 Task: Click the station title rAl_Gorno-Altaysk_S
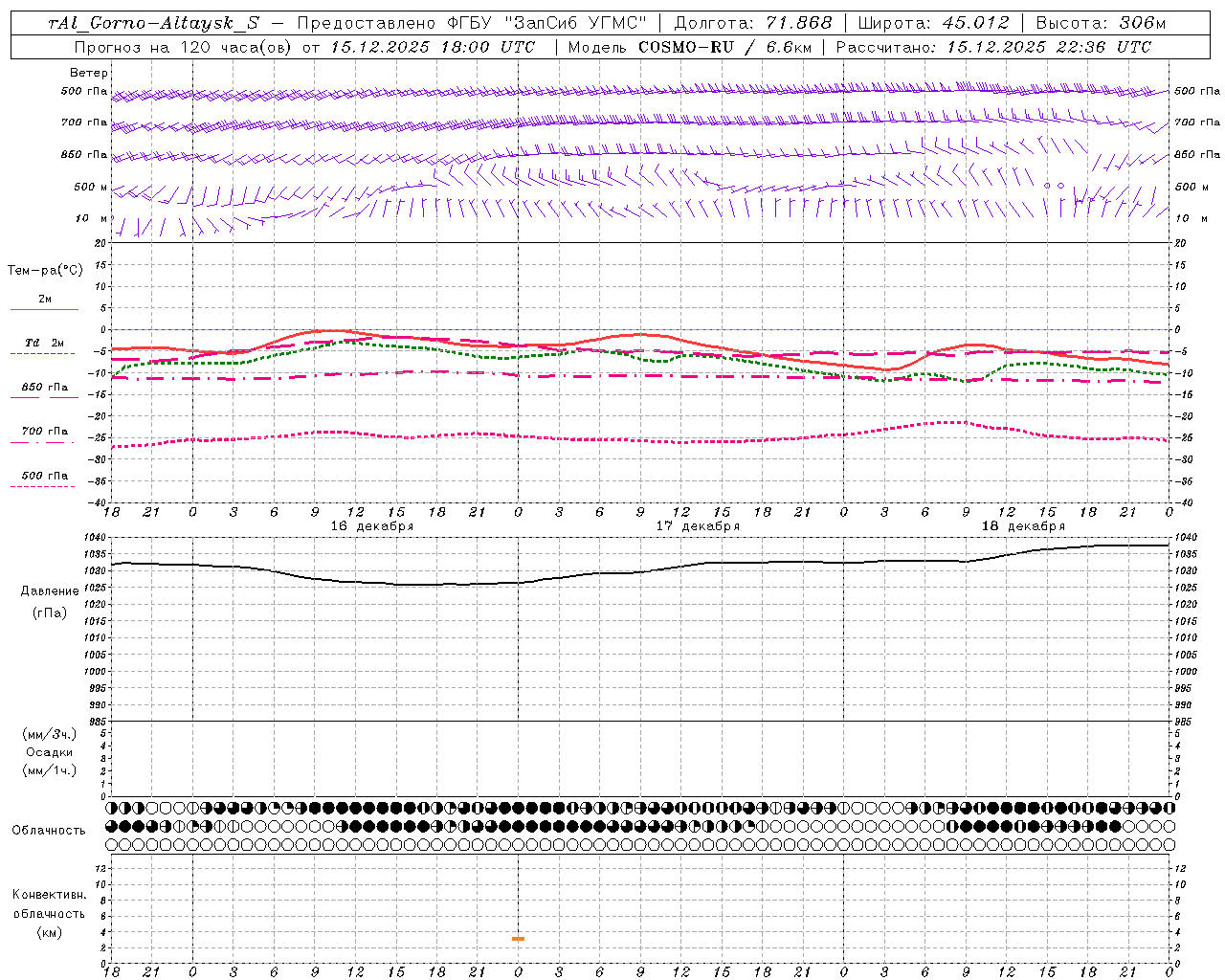pyautogui.click(x=154, y=23)
